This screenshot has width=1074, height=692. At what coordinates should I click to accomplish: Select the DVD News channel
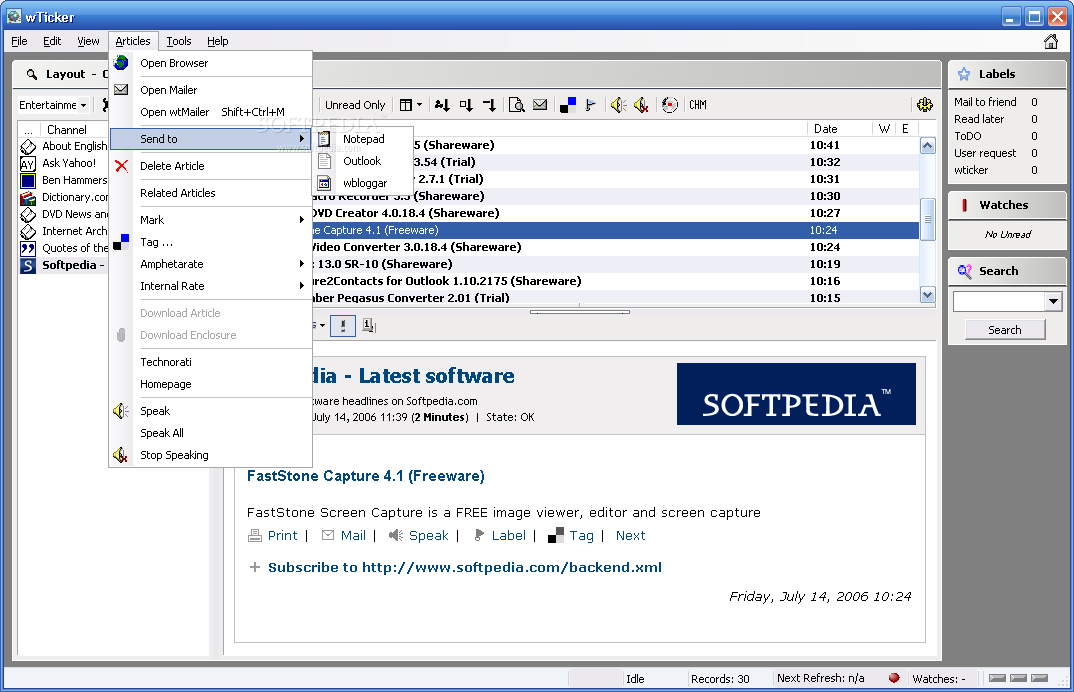[63, 214]
